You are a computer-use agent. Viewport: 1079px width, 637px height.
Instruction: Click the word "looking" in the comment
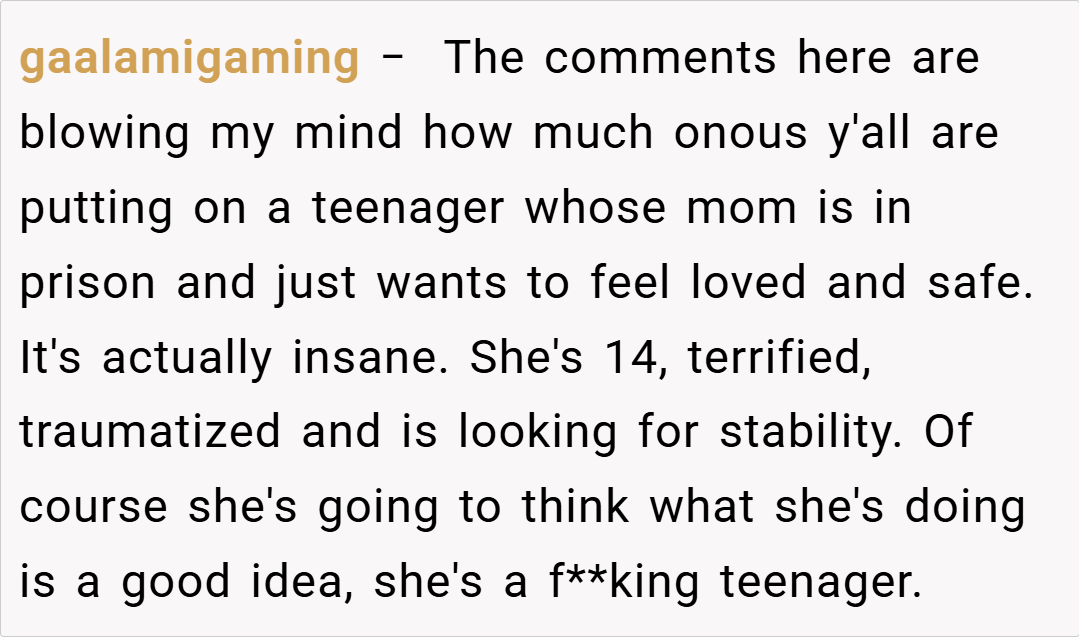point(540,433)
